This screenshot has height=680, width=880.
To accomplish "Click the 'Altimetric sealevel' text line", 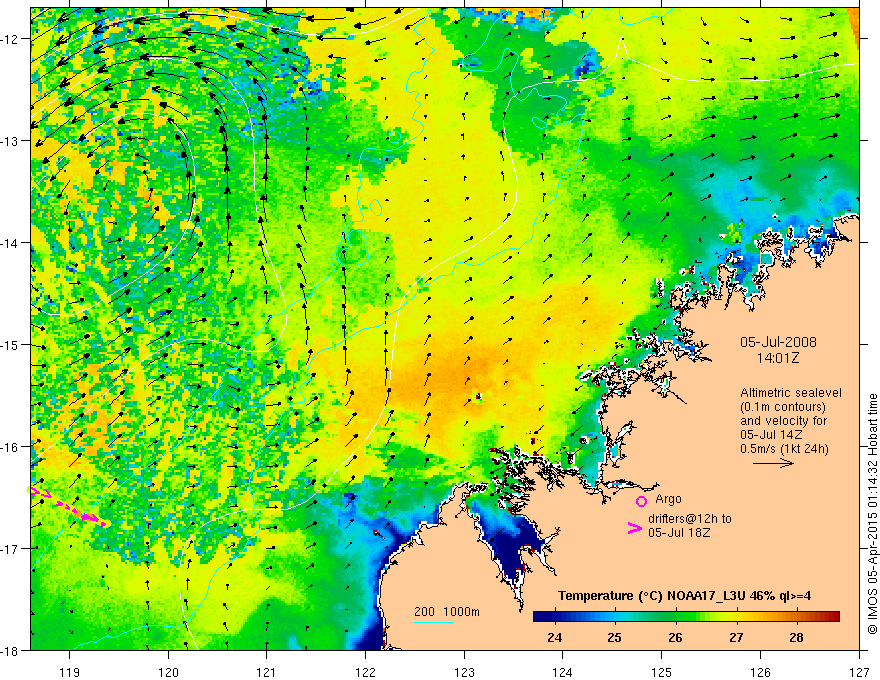I will tap(791, 393).
